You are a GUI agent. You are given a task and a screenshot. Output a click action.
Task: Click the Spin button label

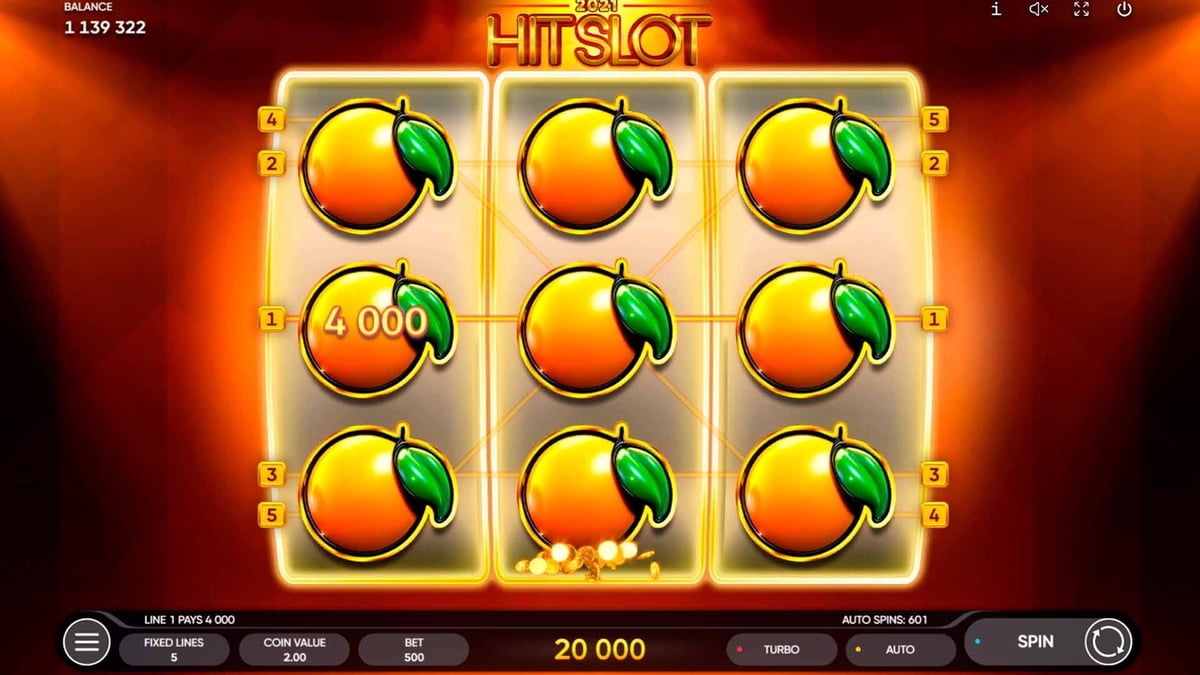click(x=1035, y=641)
